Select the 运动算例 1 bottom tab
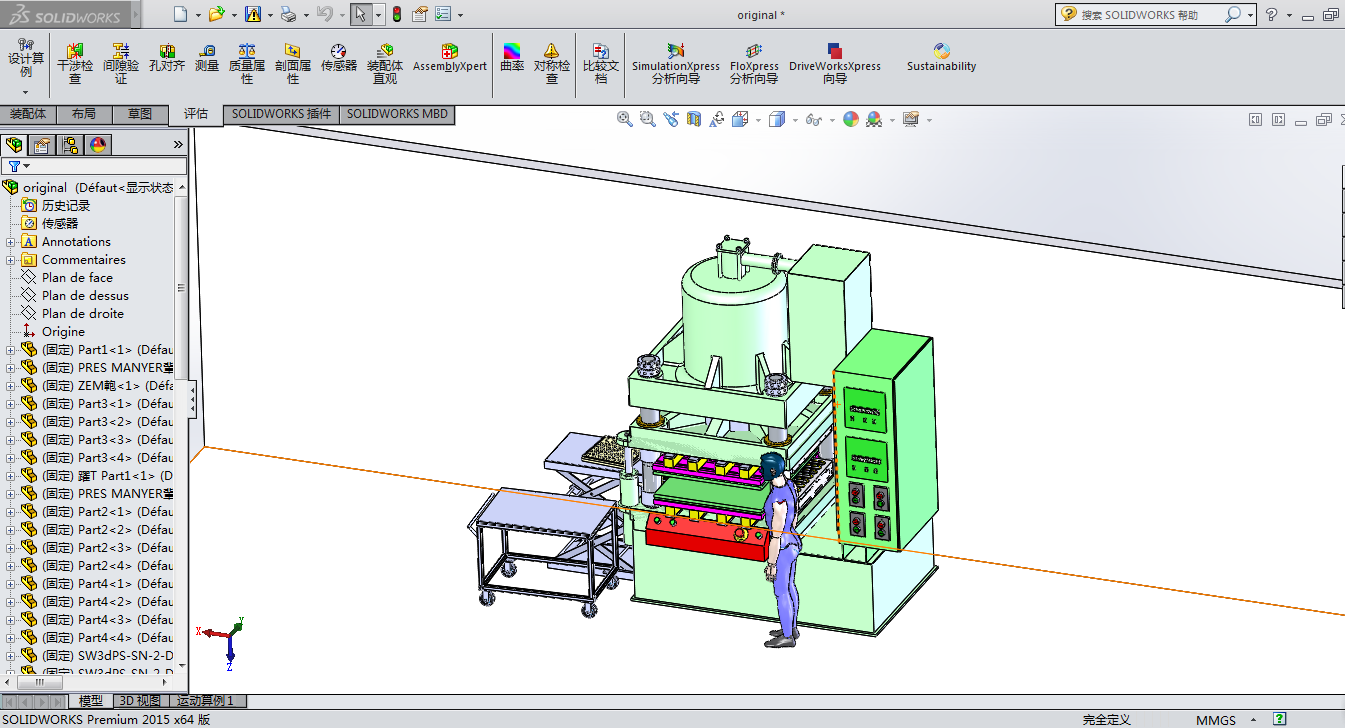This screenshot has width=1345, height=728. (x=205, y=701)
